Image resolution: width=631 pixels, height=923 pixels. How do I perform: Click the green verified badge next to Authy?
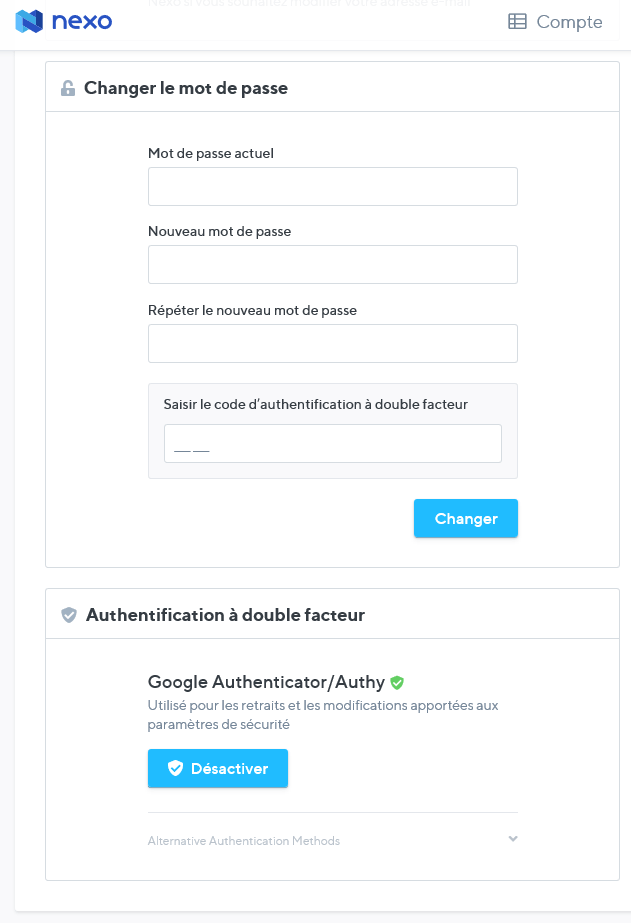tap(397, 682)
